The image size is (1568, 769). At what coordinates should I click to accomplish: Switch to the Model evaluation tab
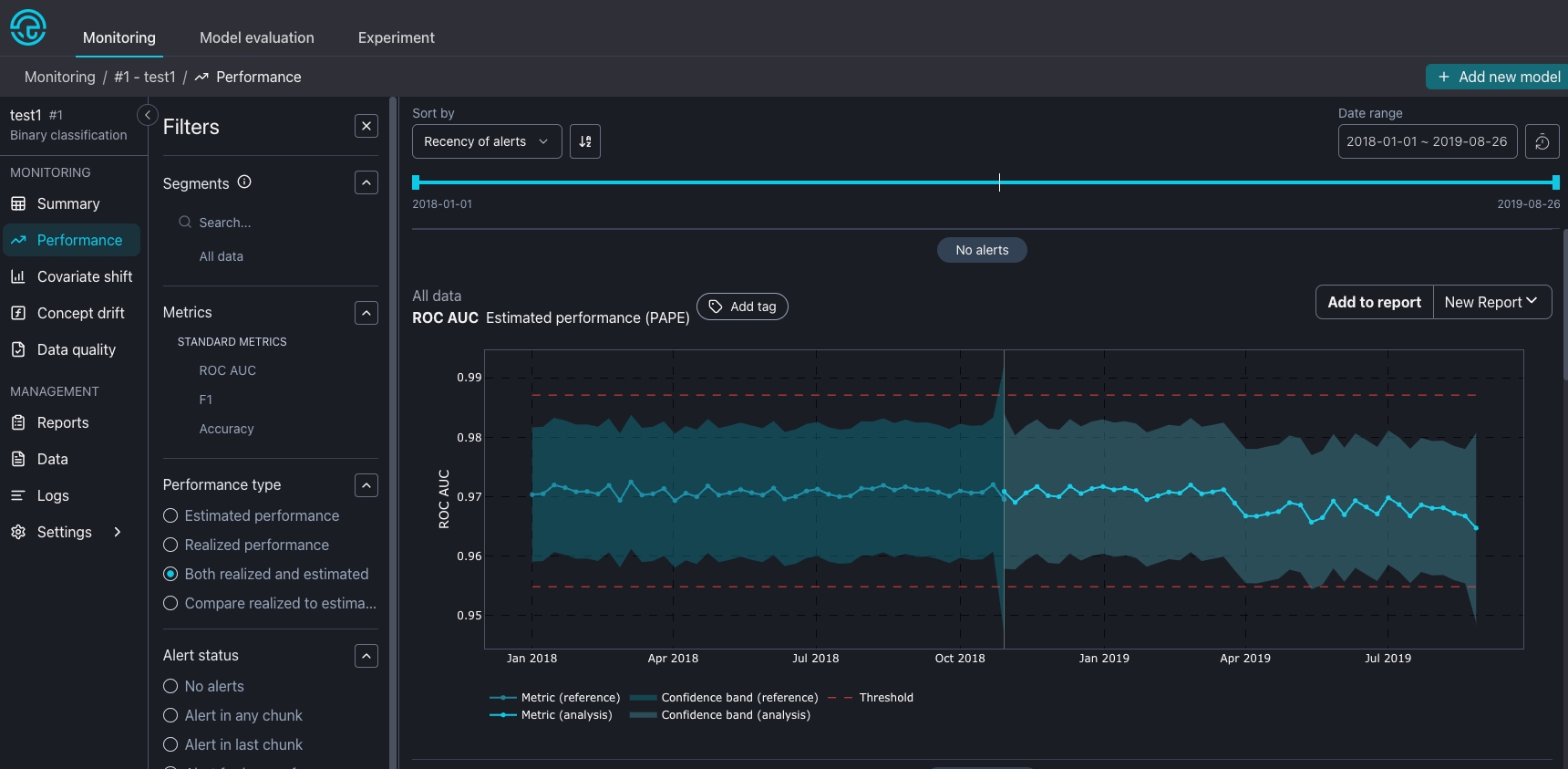pos(256,37)
